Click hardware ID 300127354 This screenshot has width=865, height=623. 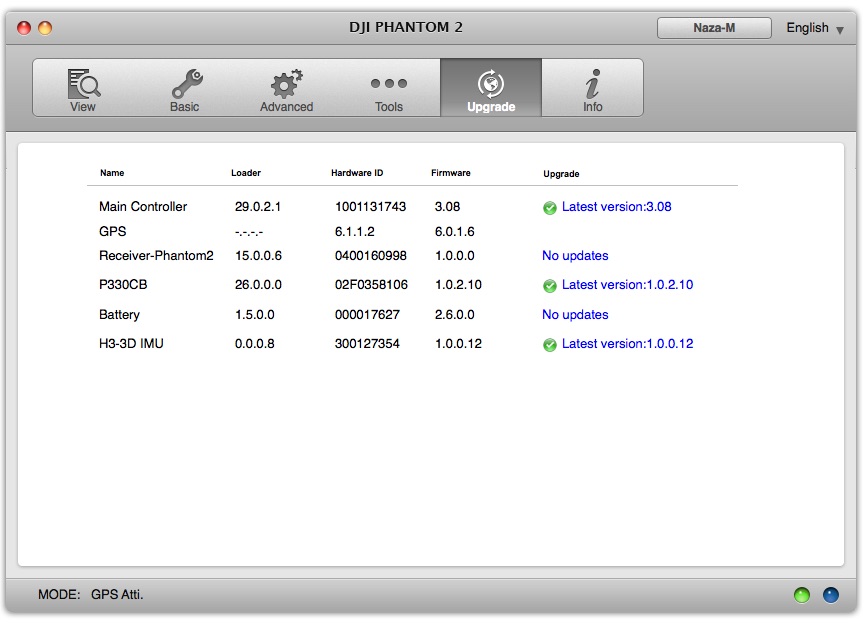367,344
